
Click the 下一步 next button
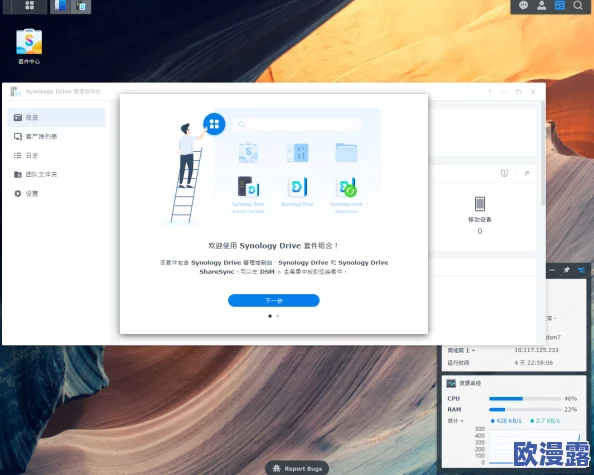[274, 300]
